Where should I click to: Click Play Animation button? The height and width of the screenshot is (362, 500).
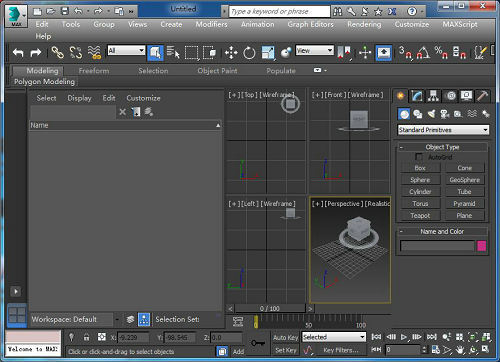click(x=404, y=337)
